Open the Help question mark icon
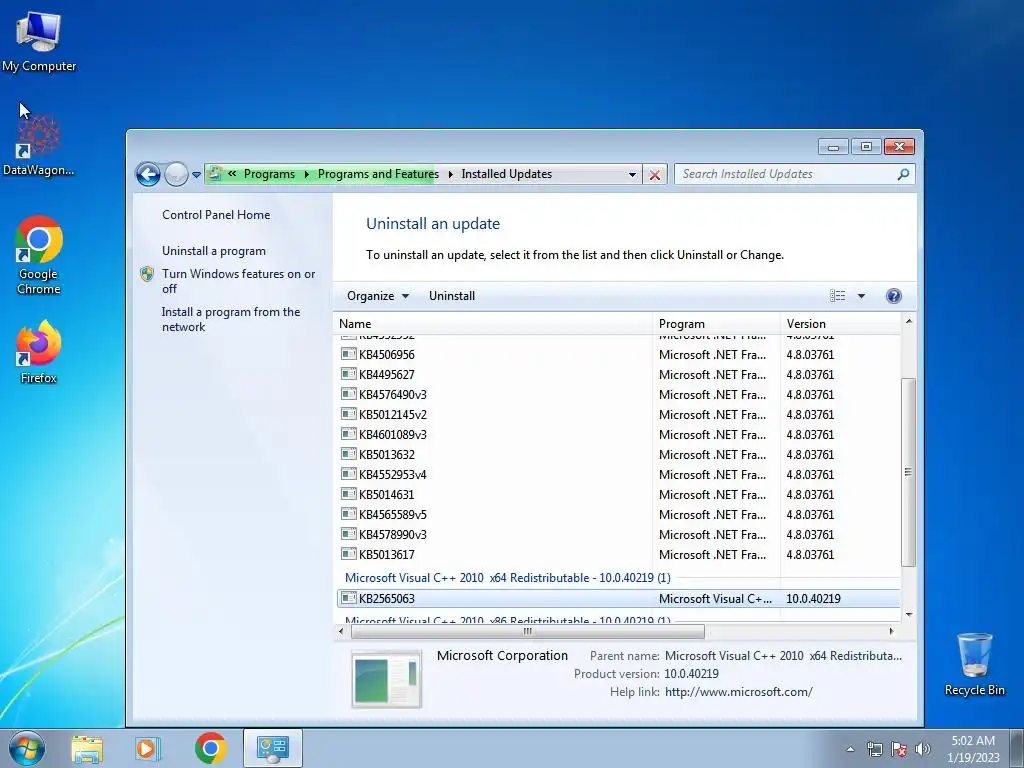The width and height of the screenshot is (1024, 768). 893,296
